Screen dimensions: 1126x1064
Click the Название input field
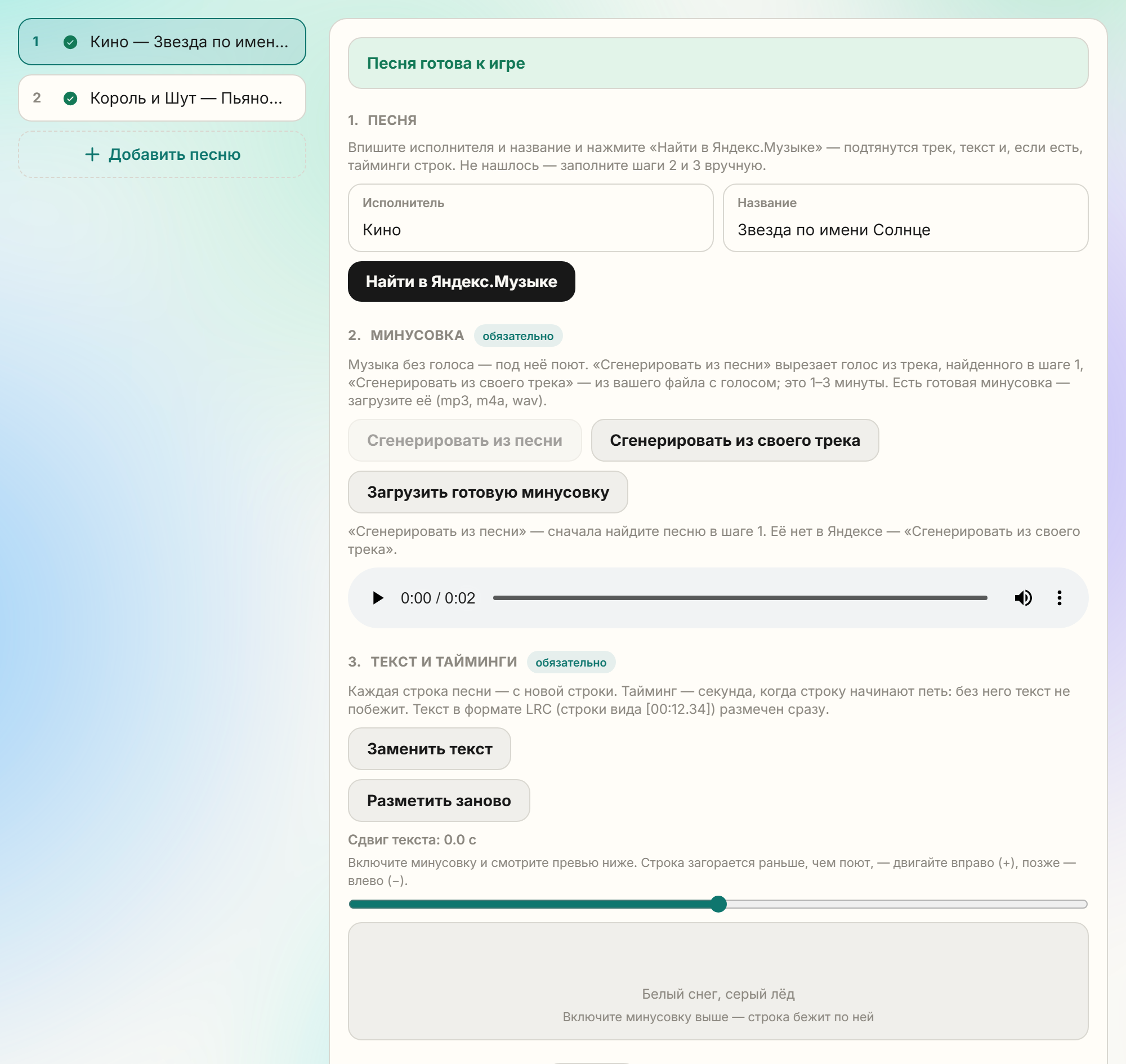click(x=905, y=218)
